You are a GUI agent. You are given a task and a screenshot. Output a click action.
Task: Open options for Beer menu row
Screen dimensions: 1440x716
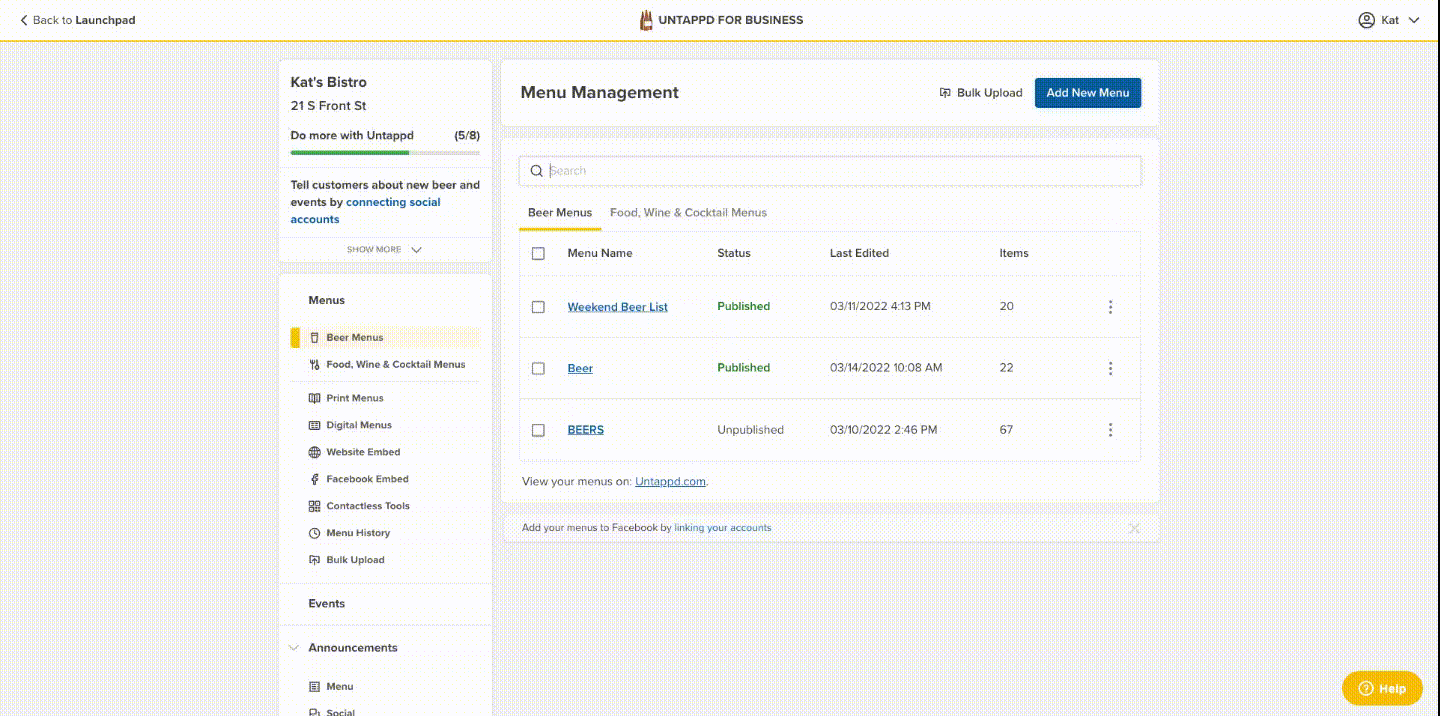1110,368
